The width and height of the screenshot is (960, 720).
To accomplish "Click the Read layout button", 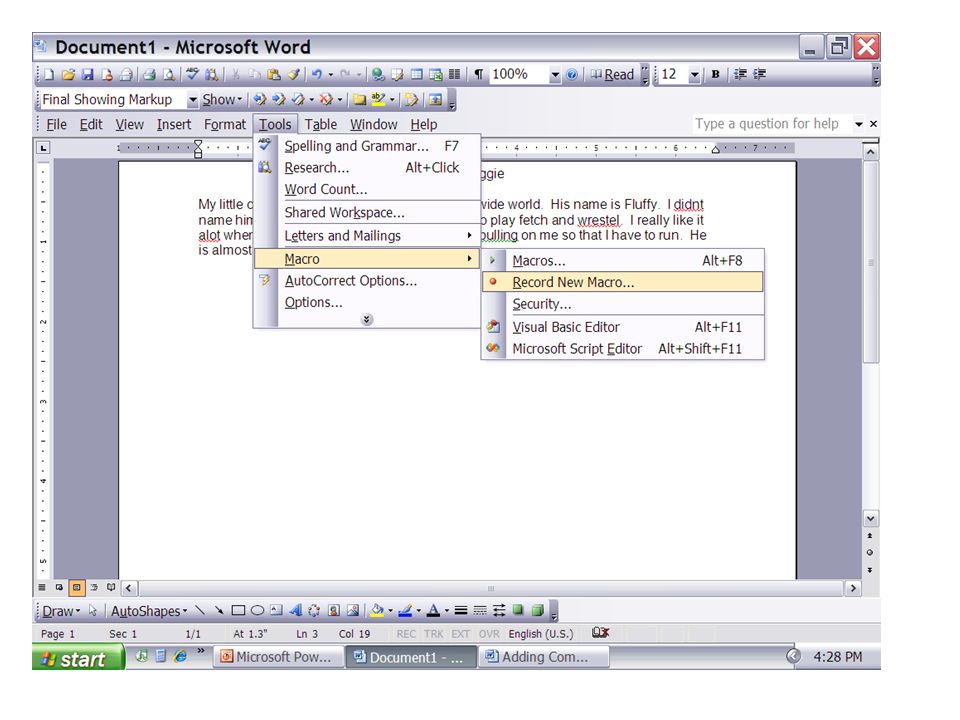I will [612, 75].
